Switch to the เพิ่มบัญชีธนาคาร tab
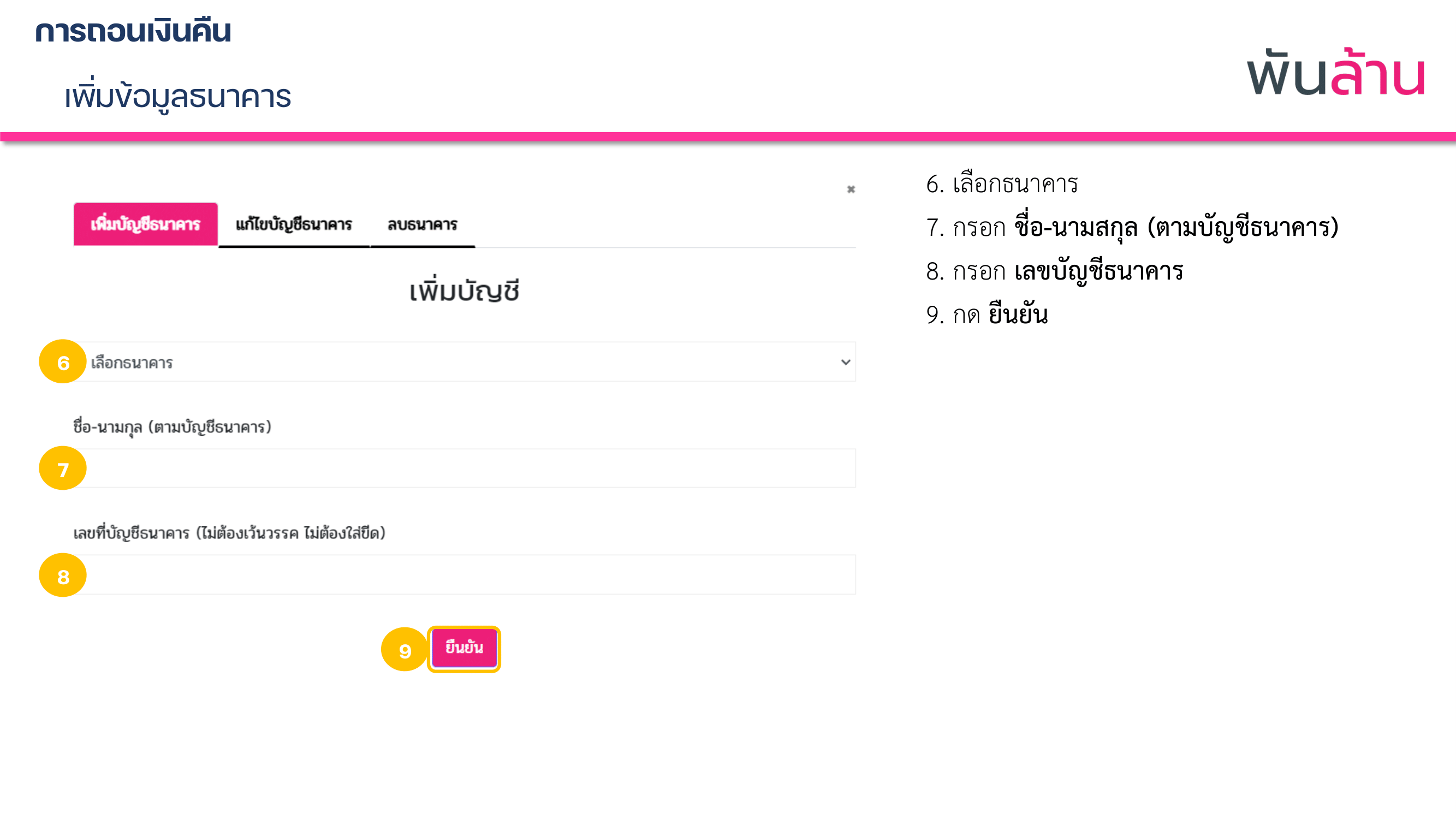 (146, 224)
